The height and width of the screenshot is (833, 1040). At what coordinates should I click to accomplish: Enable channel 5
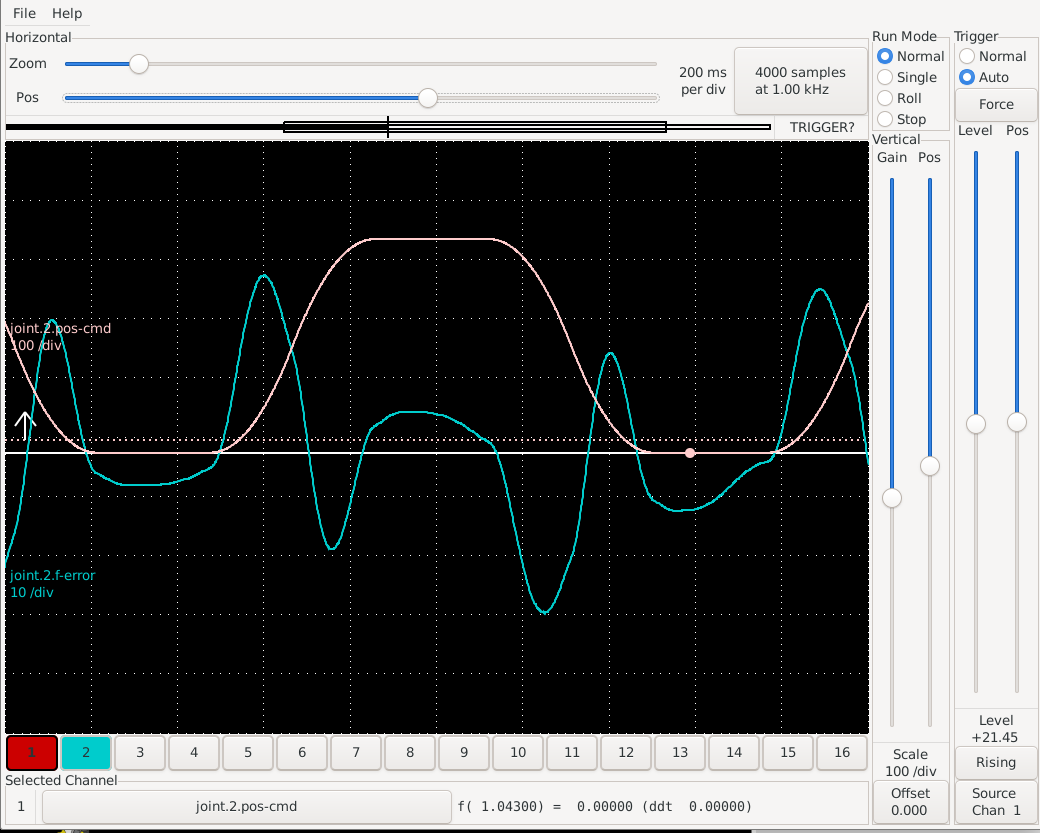tap(248, 753)
